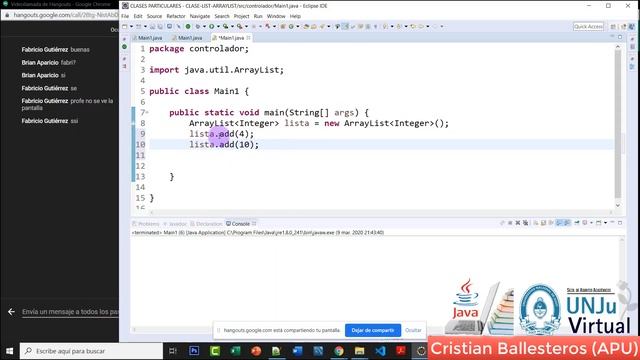Image resolution: width=640 pixels, height=360 pixels.
Task: Click 'lista.add(10);' on code line 10
Action: coord(224,144)
